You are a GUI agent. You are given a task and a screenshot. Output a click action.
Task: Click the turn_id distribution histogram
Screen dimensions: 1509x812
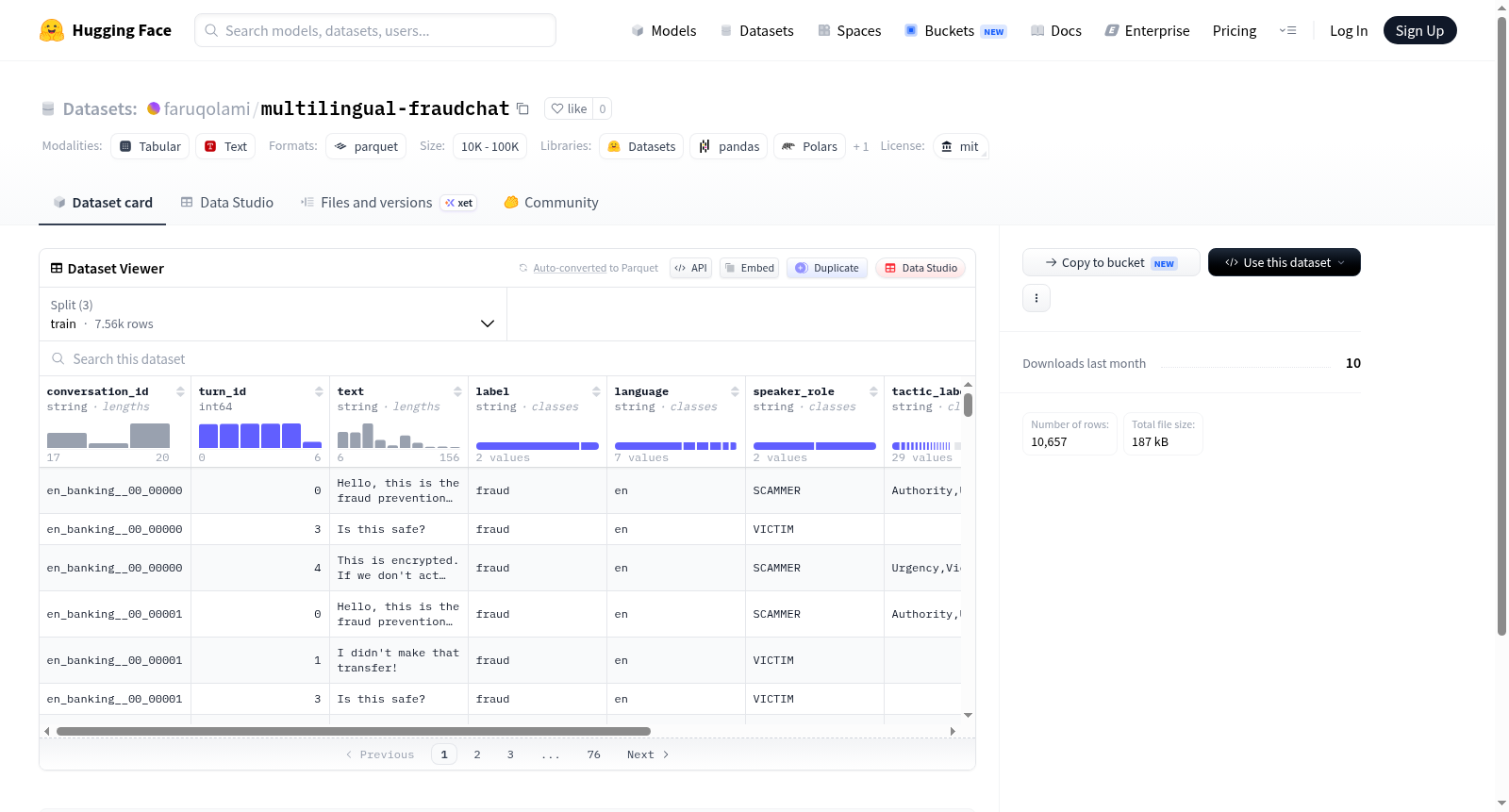coord(260,436)
